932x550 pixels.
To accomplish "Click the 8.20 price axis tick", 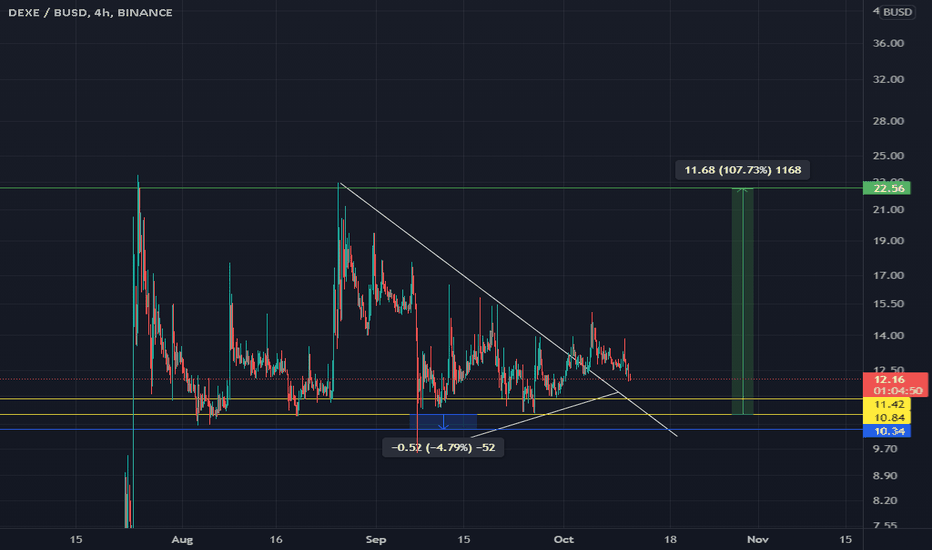I will click(884, 501).
